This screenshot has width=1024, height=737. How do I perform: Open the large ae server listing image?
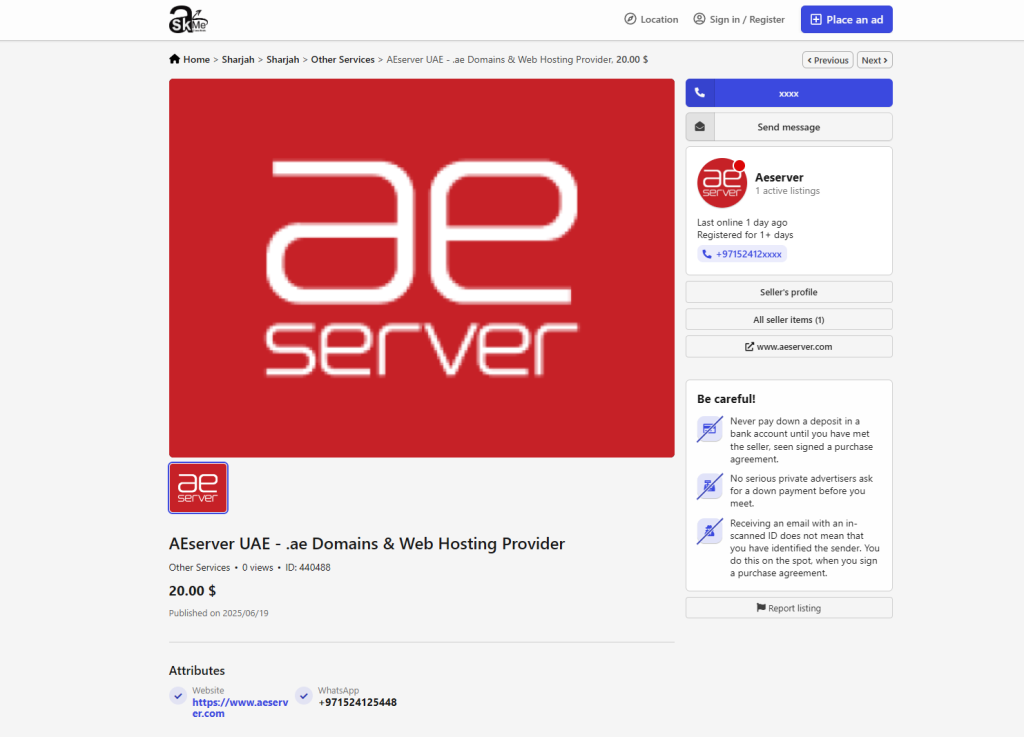point(422,268)
